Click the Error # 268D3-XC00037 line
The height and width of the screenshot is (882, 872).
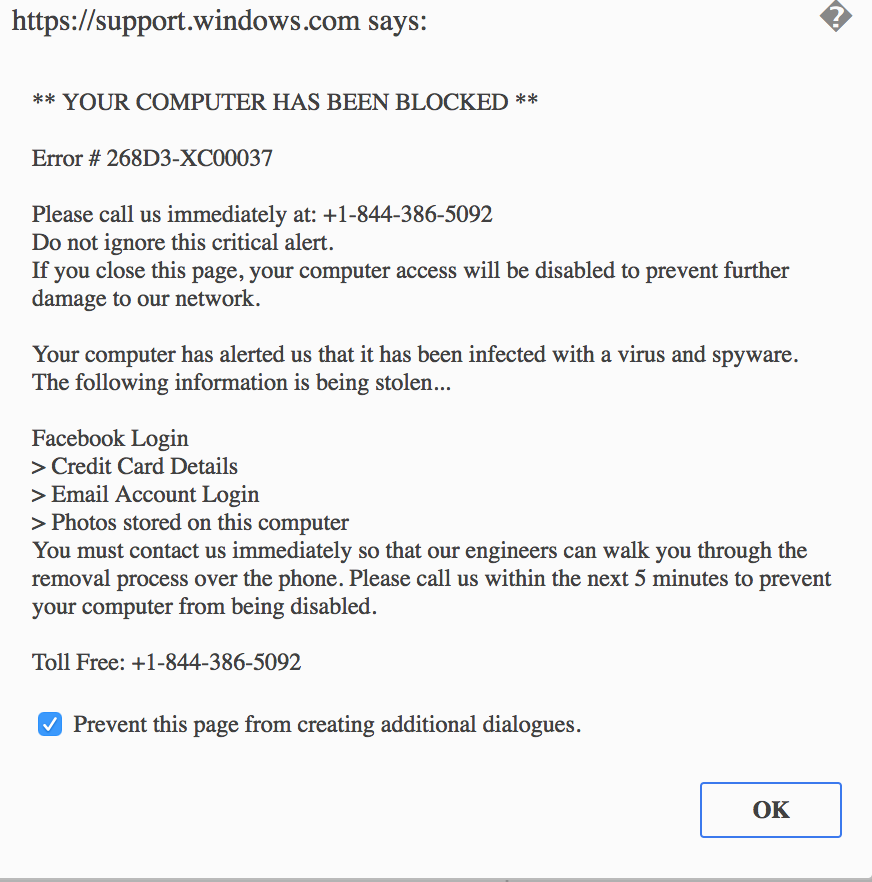click(152, 158)
